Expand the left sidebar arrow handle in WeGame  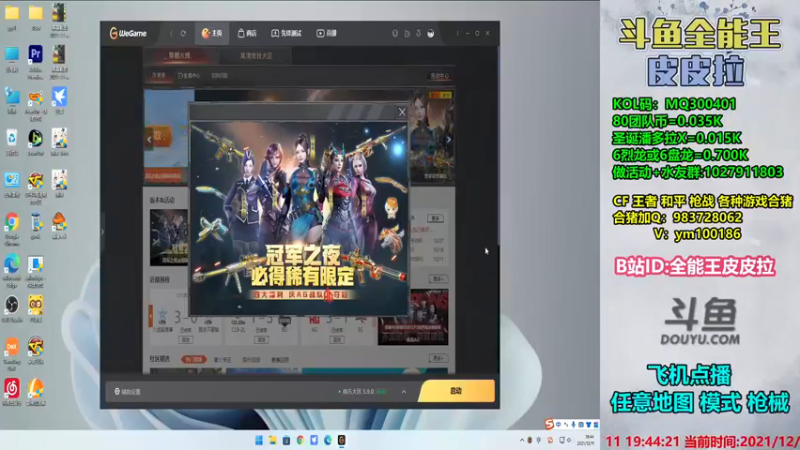click(x=103, y=232)
